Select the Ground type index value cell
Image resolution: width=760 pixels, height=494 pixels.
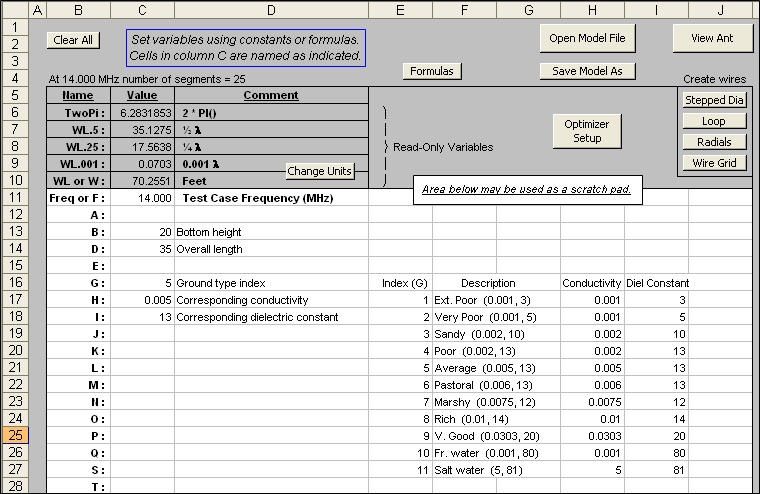142,283
